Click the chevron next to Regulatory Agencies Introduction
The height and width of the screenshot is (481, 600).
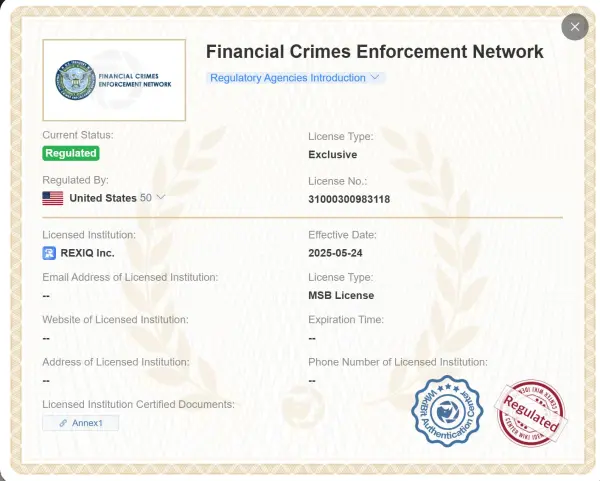tap(375, 77)
